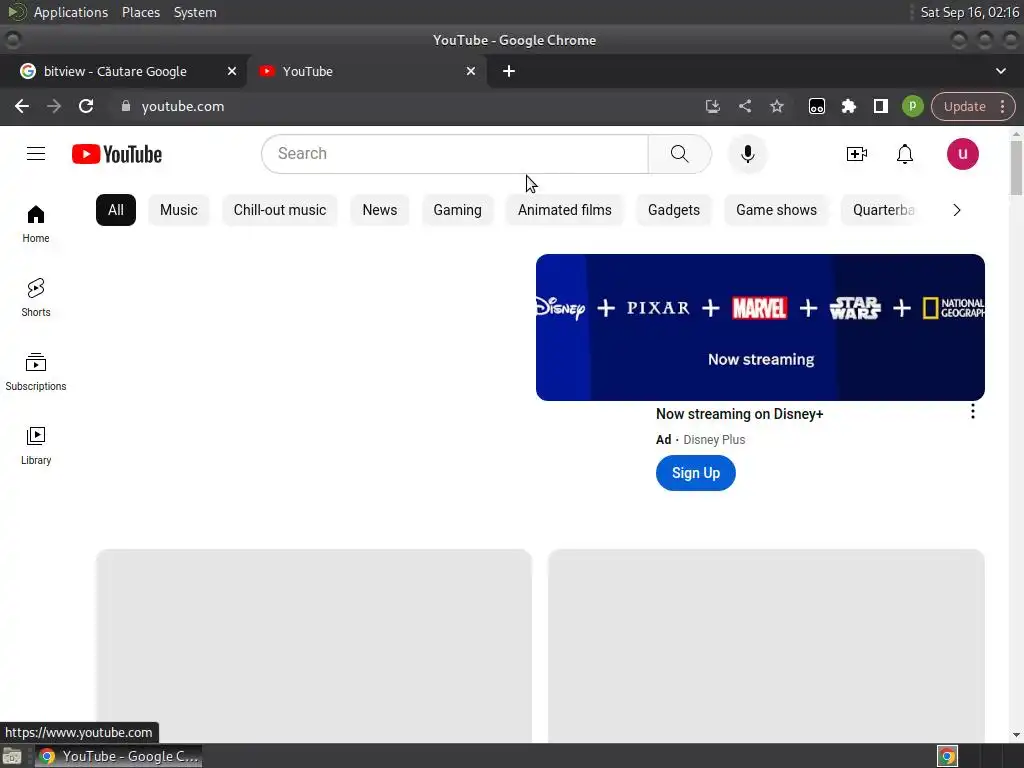The image size is (1024, 768).
Task: Click the youtube.com address bar
Action: [405, 106]
